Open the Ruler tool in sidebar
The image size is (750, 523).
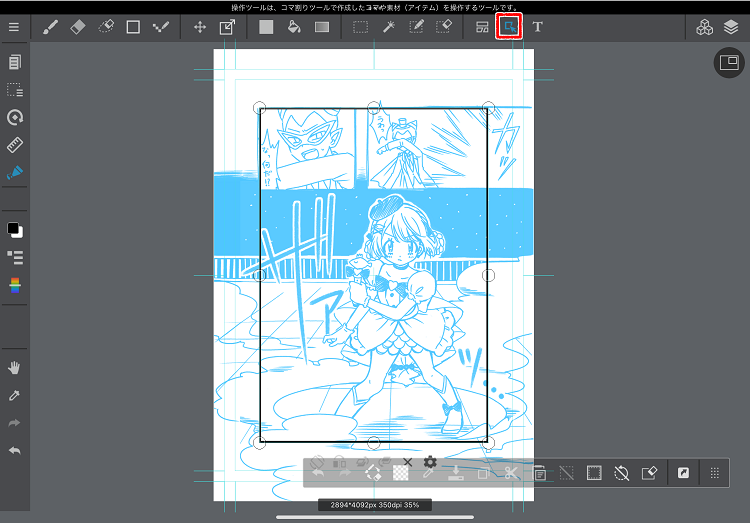point(15,145)
